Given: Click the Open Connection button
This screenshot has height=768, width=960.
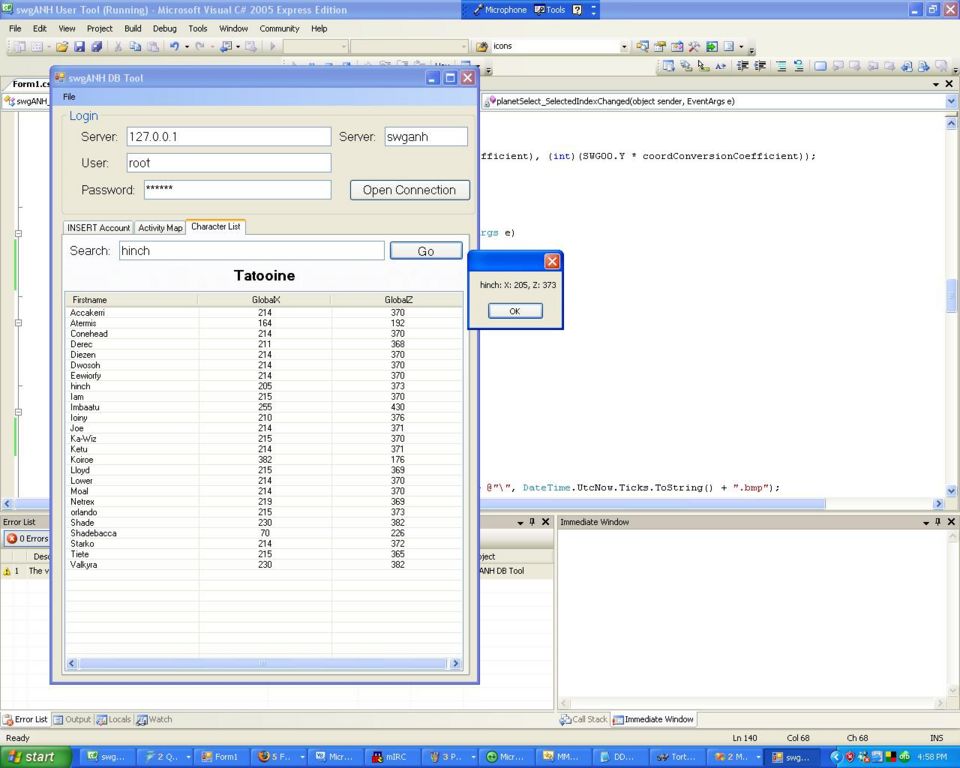Looking at the screenshot, I should (x=409, y=190).
